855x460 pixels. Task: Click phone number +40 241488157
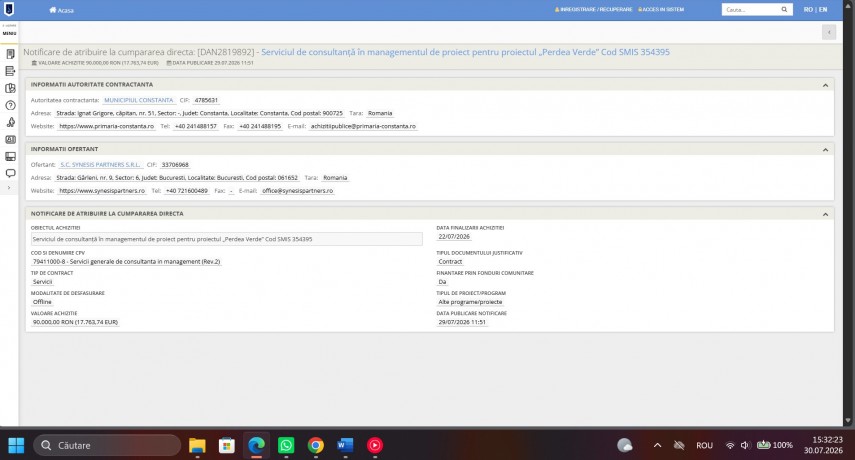click(x=196, y=126)
